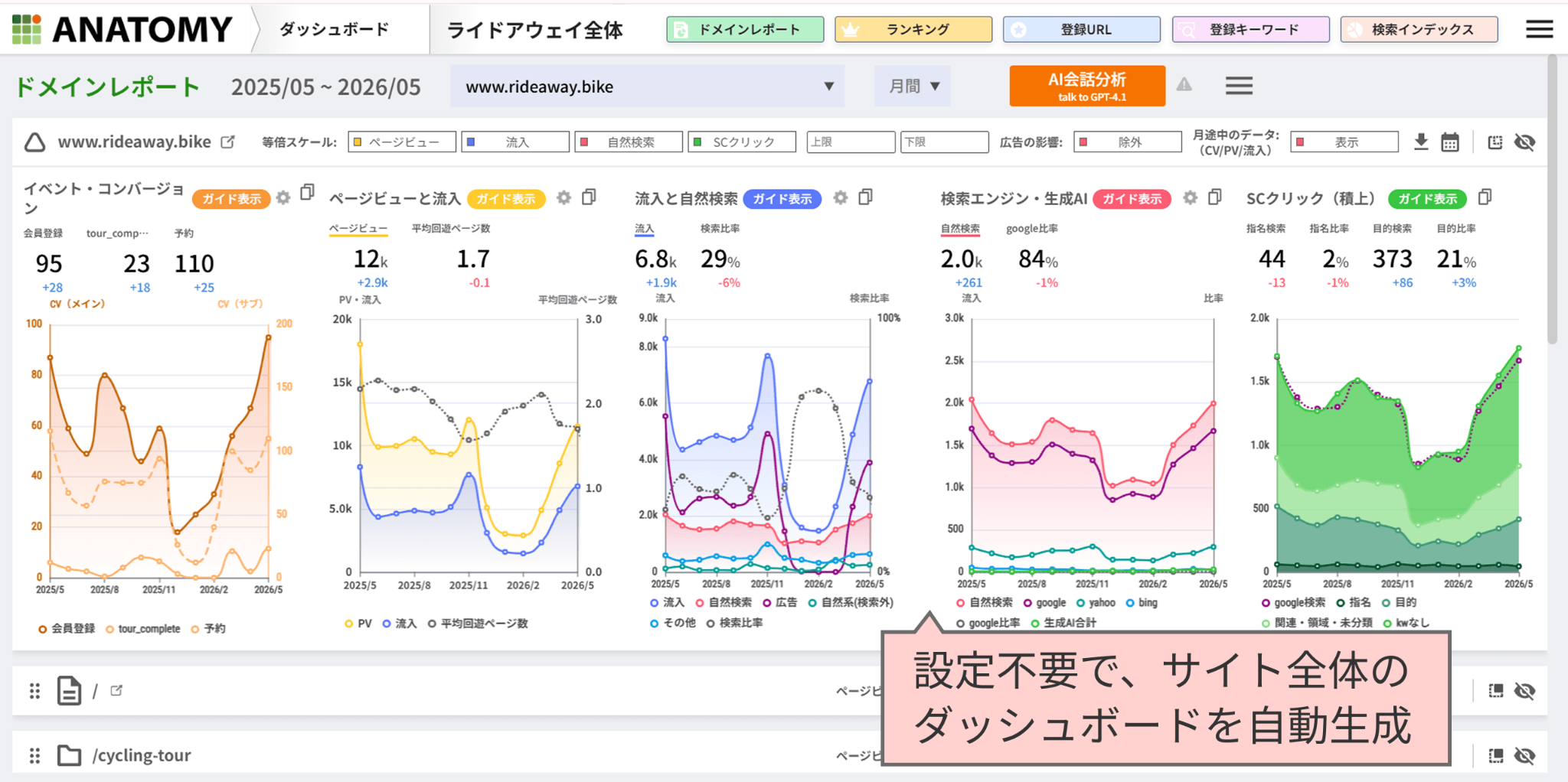Click the drag handle of /cycling-tour row
Screen dimensions: 1568x782
coord(34,756)
